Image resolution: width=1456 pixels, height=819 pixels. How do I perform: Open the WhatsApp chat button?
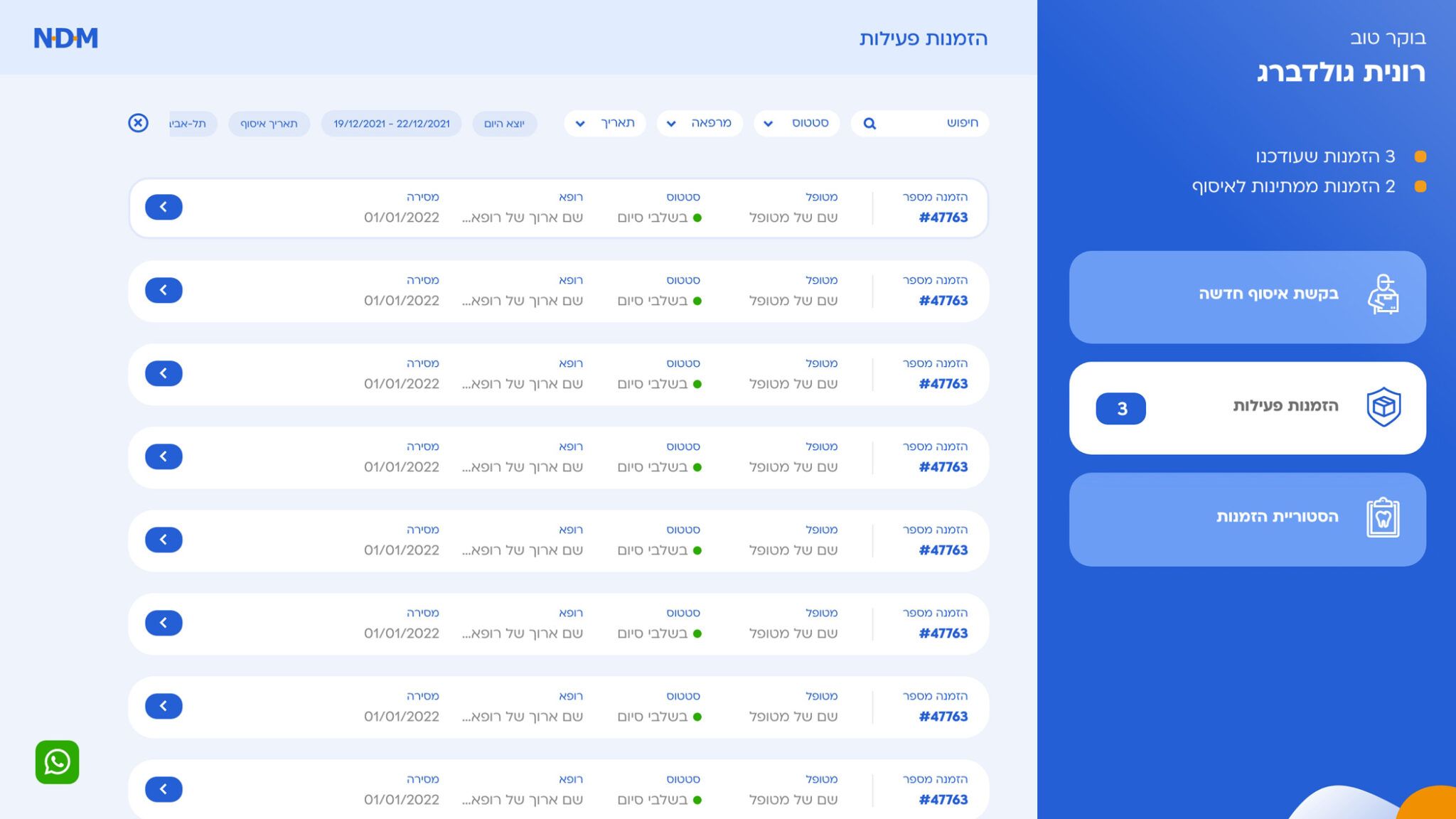point(58,762)
